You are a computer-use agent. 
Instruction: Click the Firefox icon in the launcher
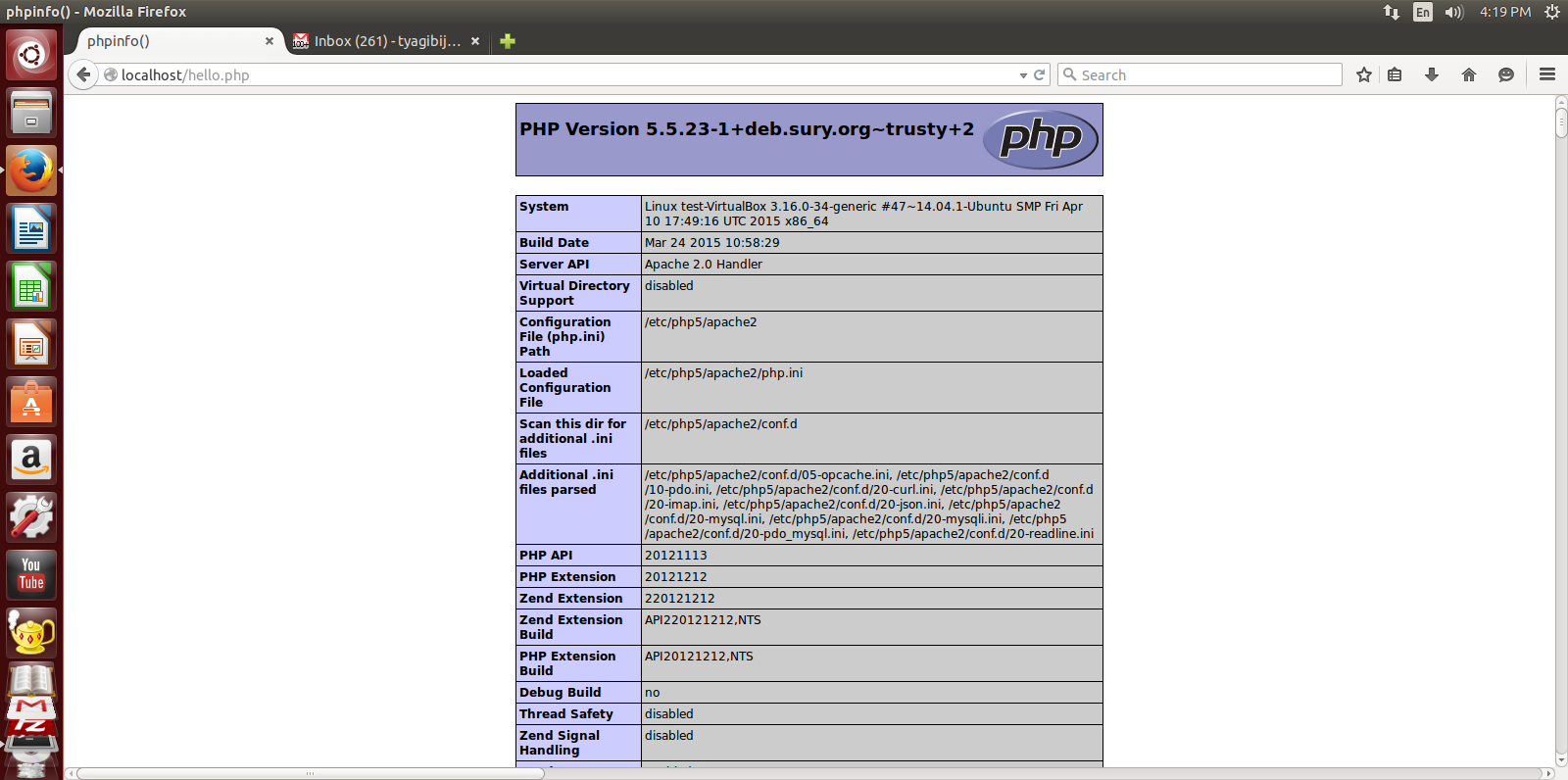31,171
